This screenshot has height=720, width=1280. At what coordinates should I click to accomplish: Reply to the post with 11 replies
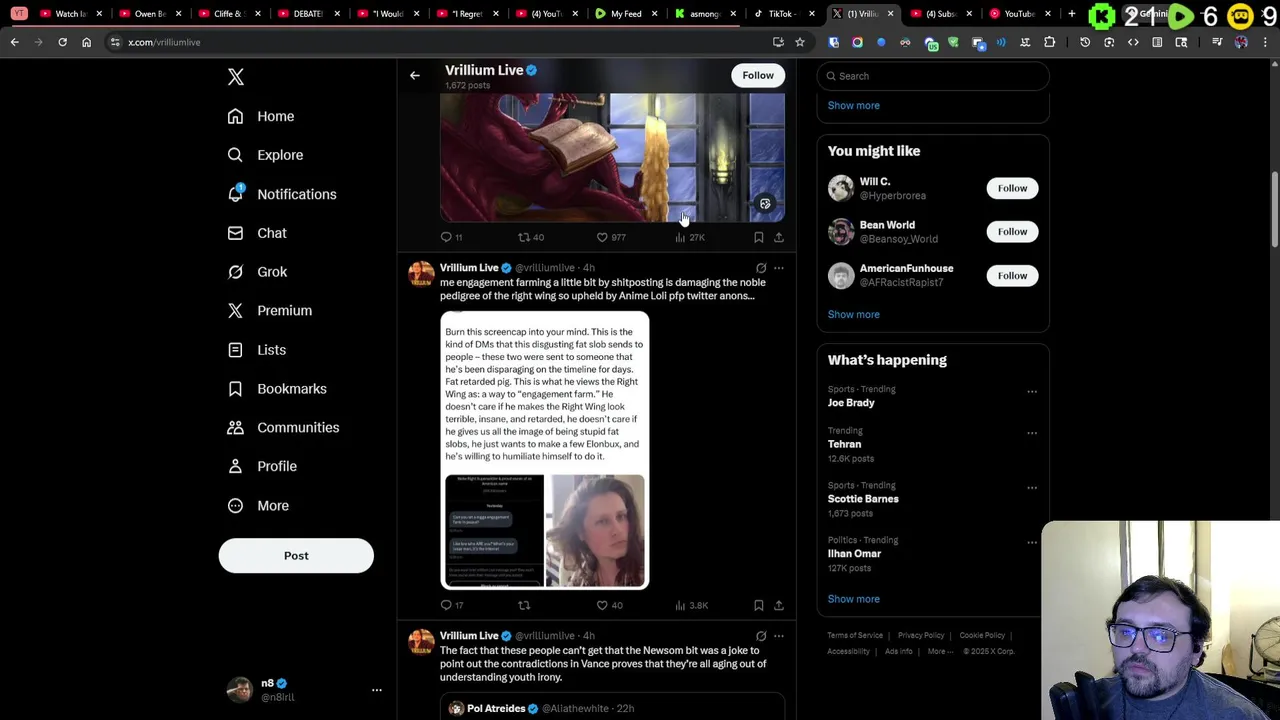pyautogui.click(x=451, y=238)
